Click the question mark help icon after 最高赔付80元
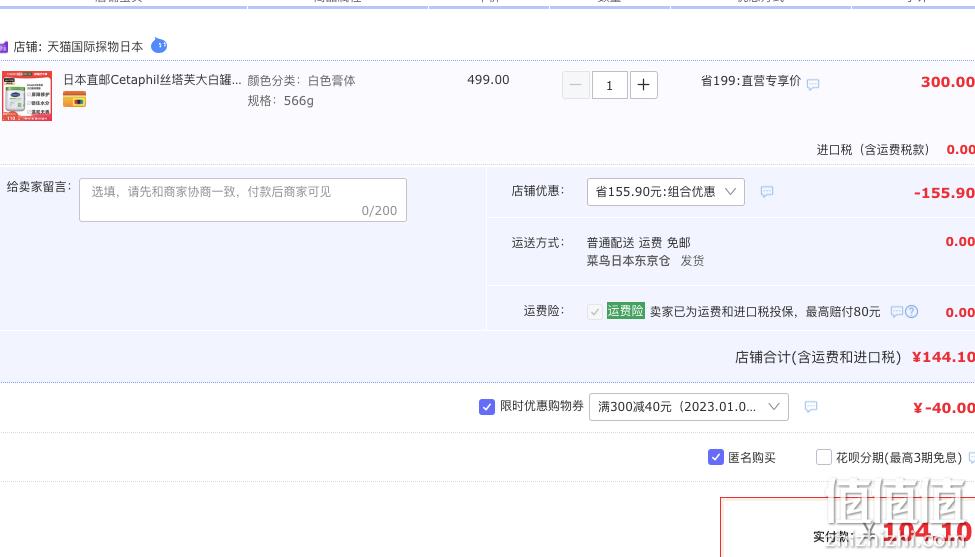Viewport: 975px width, 557px height. (912, 311)
